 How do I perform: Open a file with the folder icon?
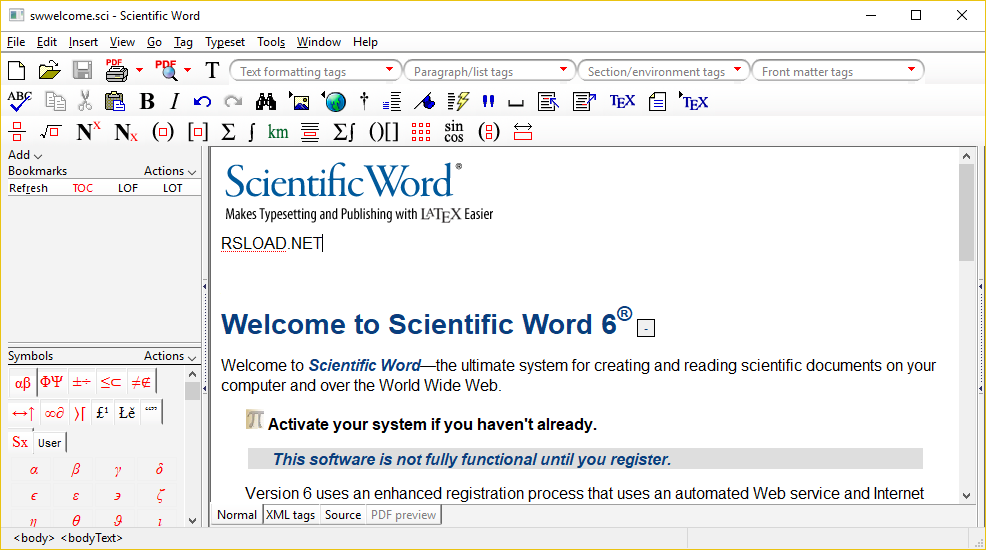(x=49, y=70)
